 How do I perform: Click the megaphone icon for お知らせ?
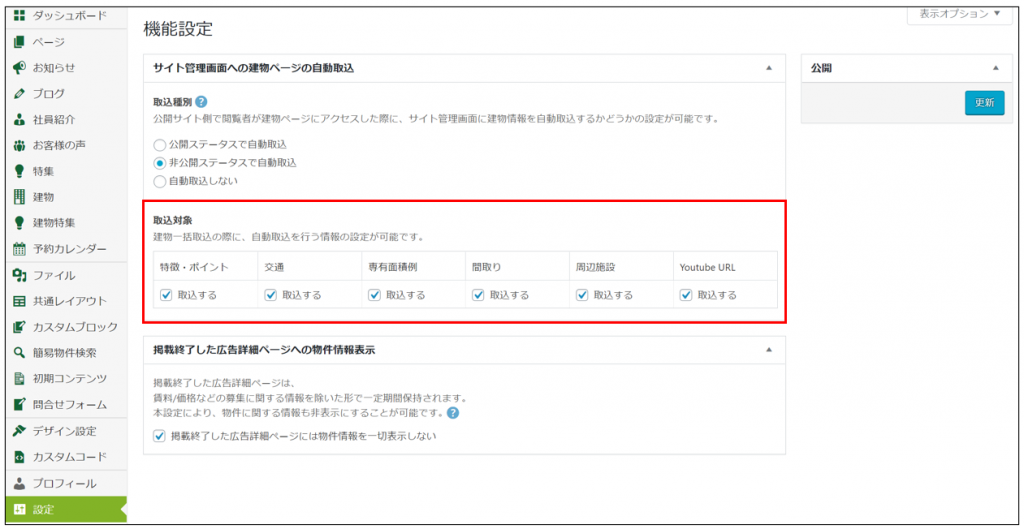tap(19, 68)
